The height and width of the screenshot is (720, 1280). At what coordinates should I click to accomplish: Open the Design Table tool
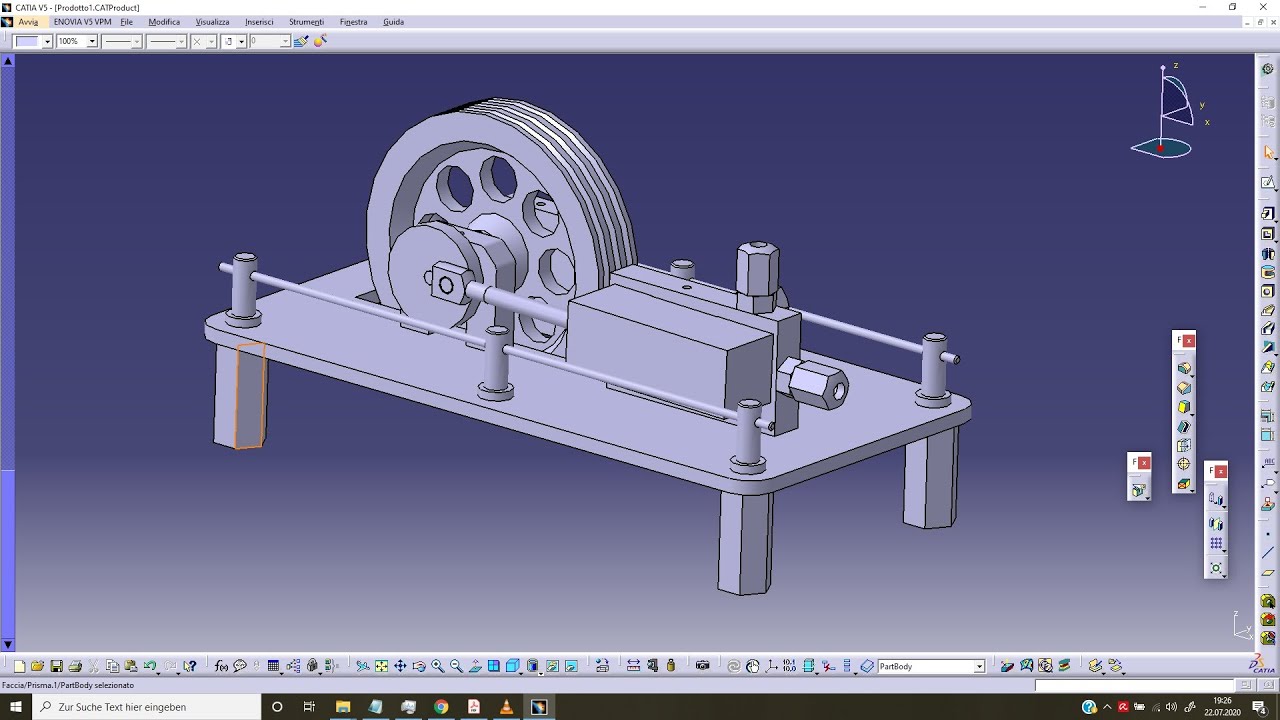(x=273, y=666)
